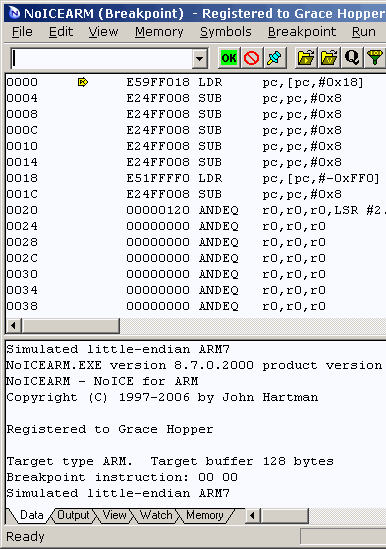Click the first yellow folder load icon
The image size is (386, 549).
pyautogui.click(x=306, y=58)
